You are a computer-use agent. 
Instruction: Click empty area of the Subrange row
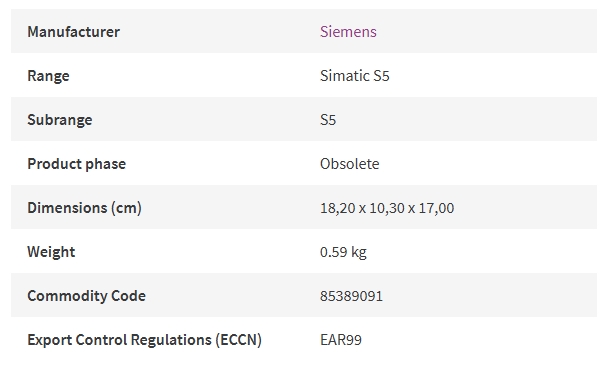468,119
